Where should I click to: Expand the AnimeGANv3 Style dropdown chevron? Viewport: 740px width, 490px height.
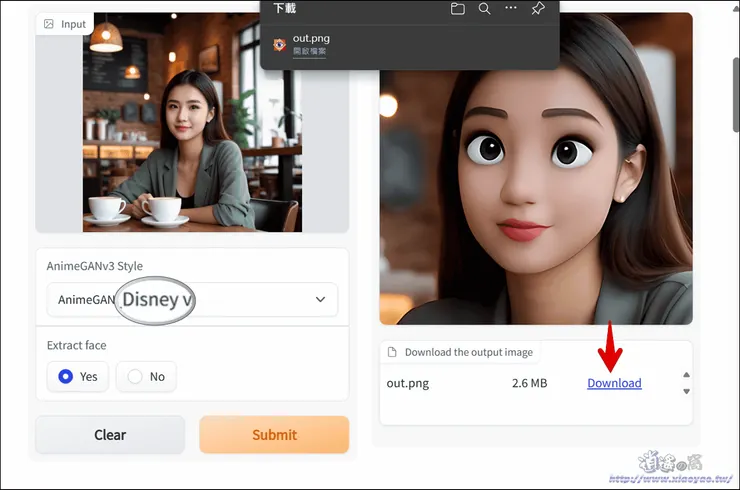pyautogui.click(x=320, y=299)
